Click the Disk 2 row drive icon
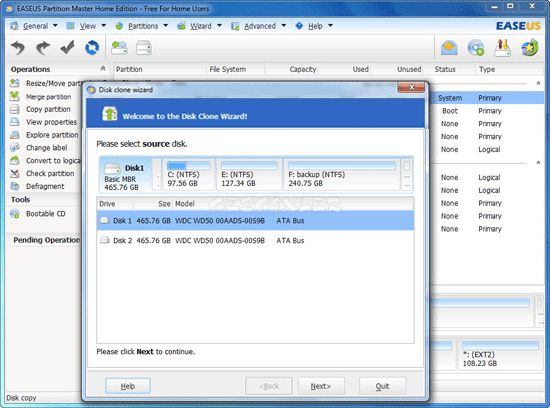This screenshot has height=408, width=550. click(x=105, y=240)
